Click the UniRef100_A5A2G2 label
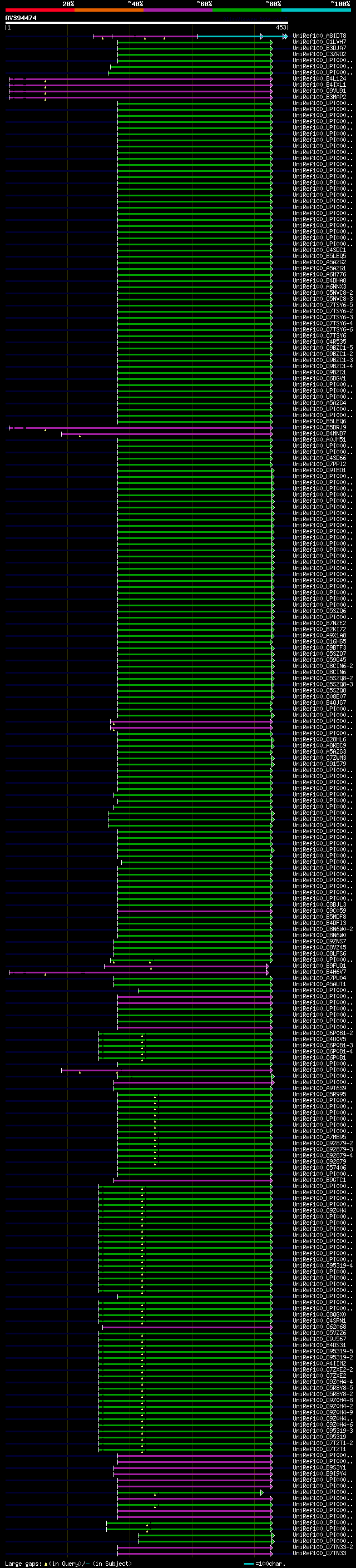356x1568 pixels. (x=319, y=263)
